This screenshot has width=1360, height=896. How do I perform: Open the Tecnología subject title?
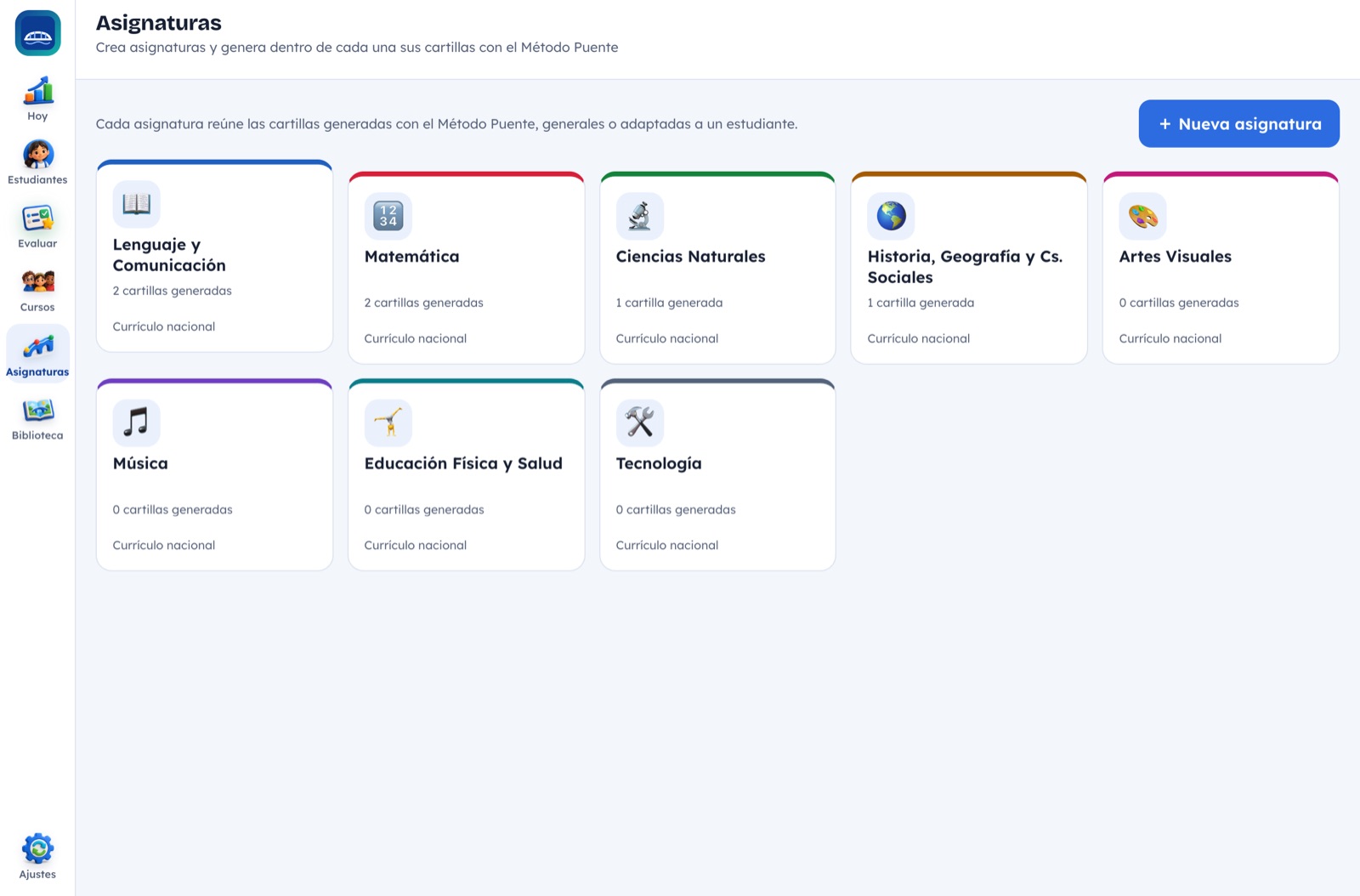coord(659,463)
